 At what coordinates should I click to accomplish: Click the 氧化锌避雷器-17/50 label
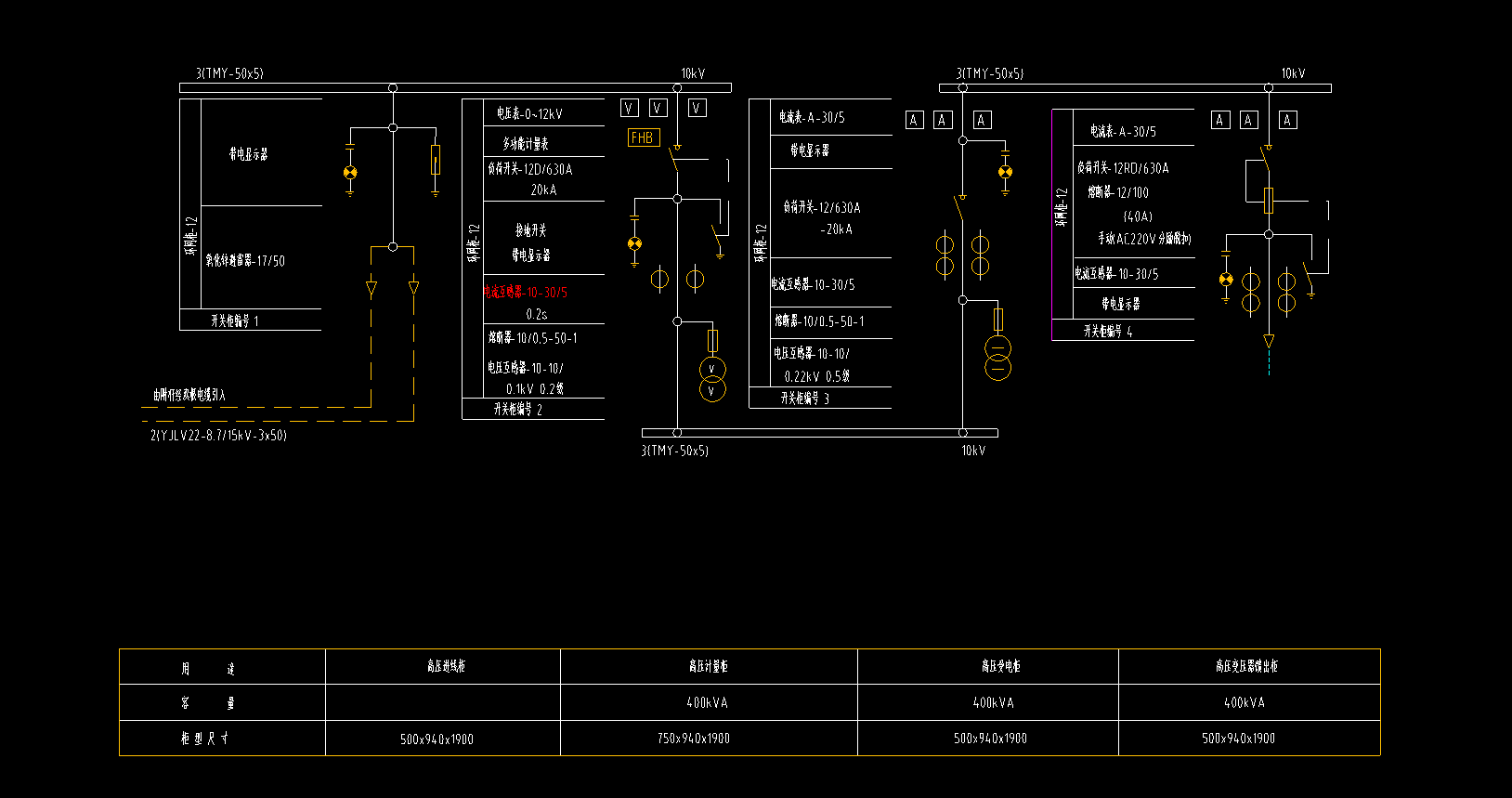pos(245,261)
